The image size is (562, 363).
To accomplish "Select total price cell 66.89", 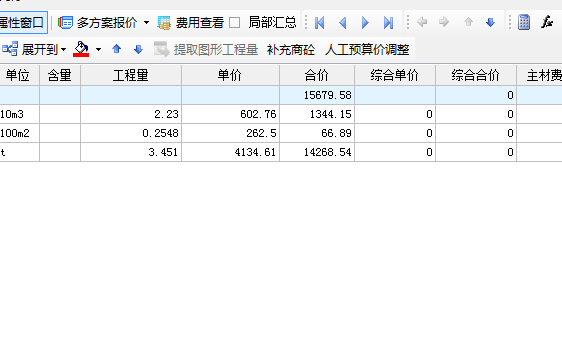I will 317,133.
